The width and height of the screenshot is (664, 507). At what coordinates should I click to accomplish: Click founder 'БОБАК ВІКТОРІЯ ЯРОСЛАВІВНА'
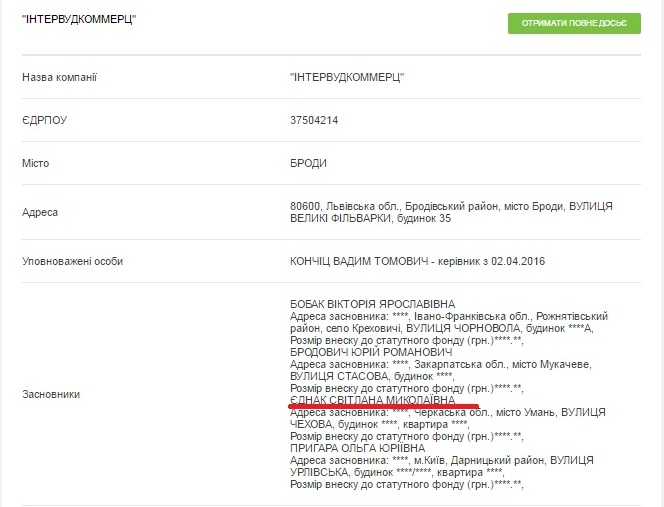(x=371, y=303)
